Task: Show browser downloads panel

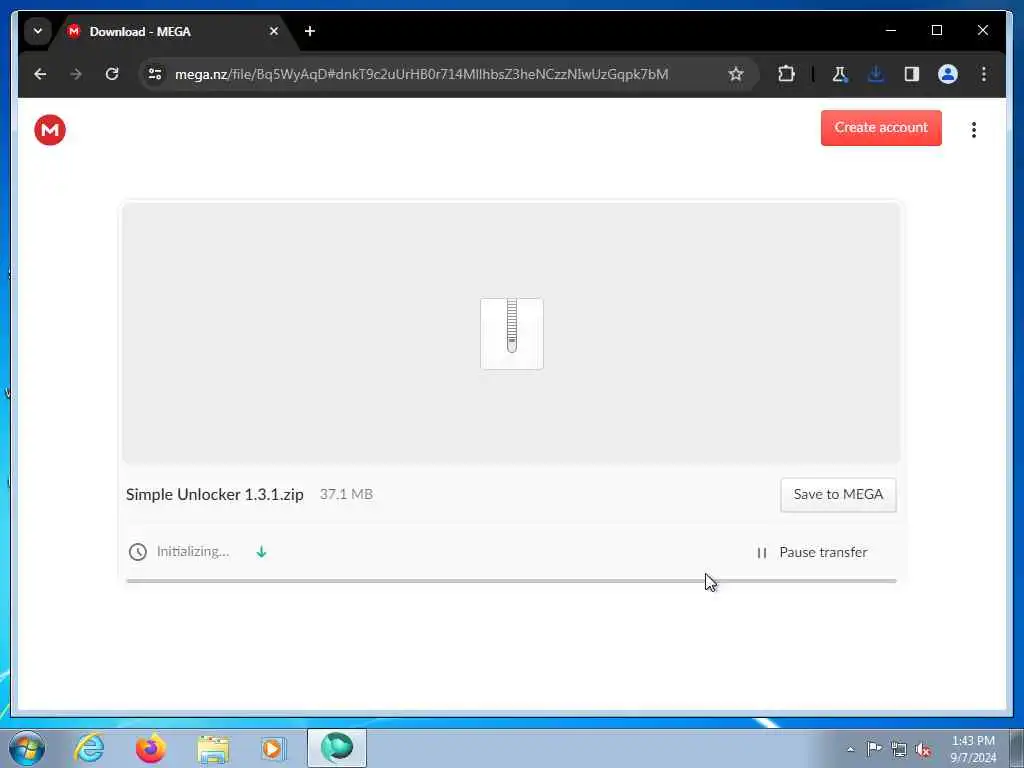Action: click(x=876, y=74)
